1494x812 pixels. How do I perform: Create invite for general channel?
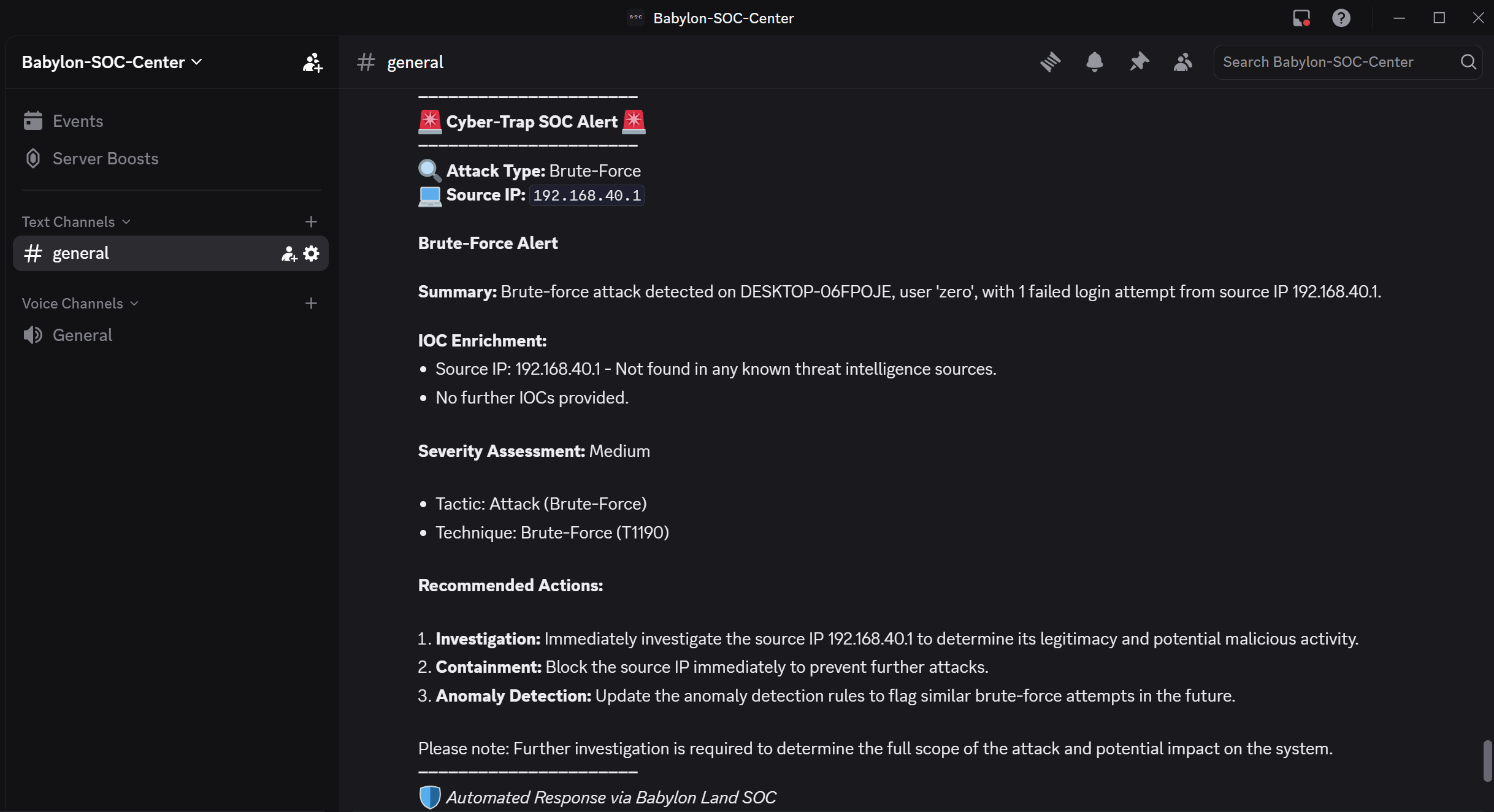tap(289, 253)
